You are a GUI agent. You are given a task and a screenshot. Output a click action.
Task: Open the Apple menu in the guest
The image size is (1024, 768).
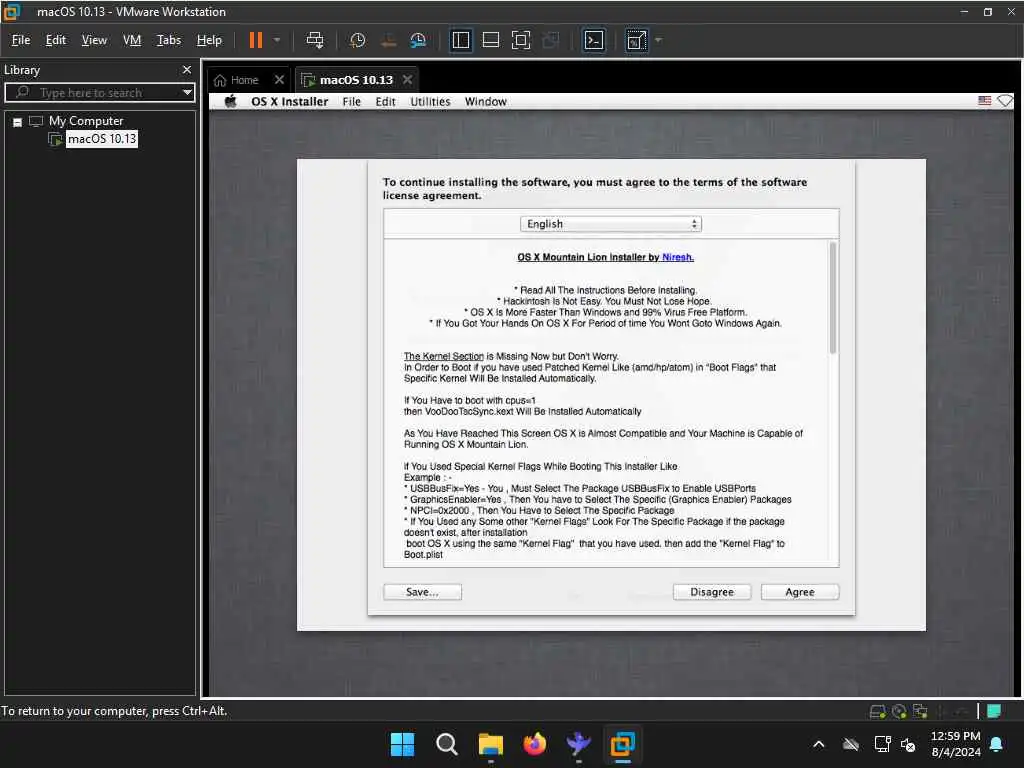point(230,101)
